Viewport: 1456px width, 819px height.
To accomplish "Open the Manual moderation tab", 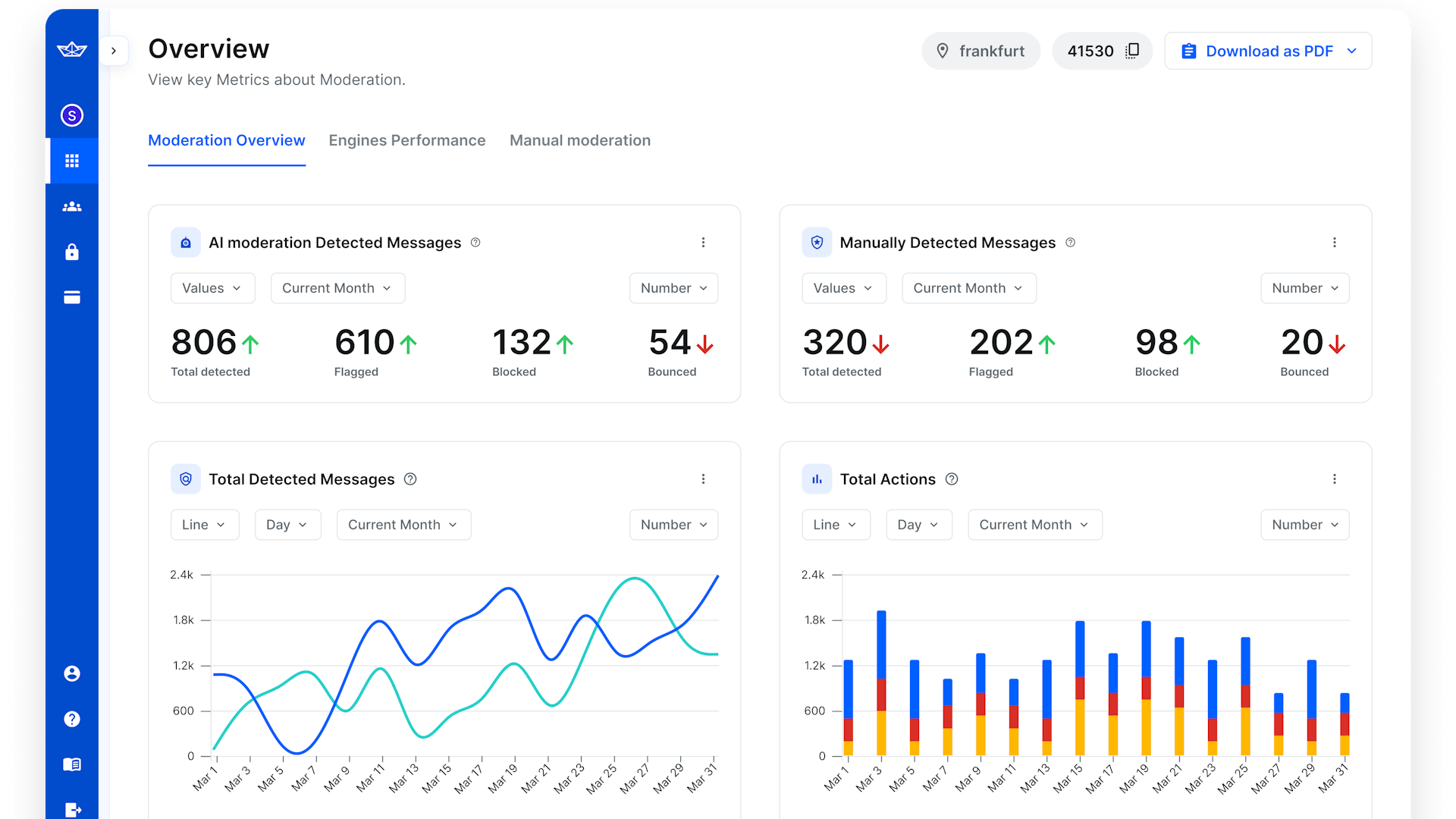I will tap(579, 140).
